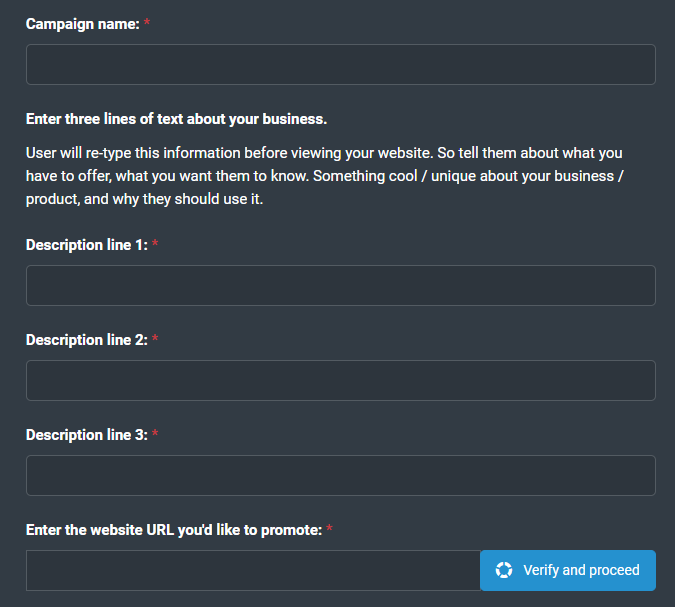Click the Verify and proceed button
Viewport: 675px width, 607px height.
point(568,570)
